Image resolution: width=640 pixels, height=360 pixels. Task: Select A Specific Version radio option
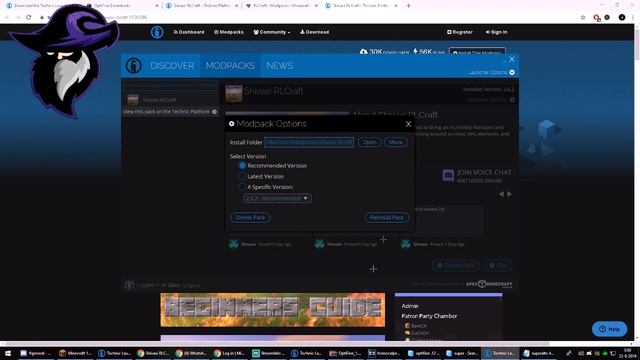point(242,187)
